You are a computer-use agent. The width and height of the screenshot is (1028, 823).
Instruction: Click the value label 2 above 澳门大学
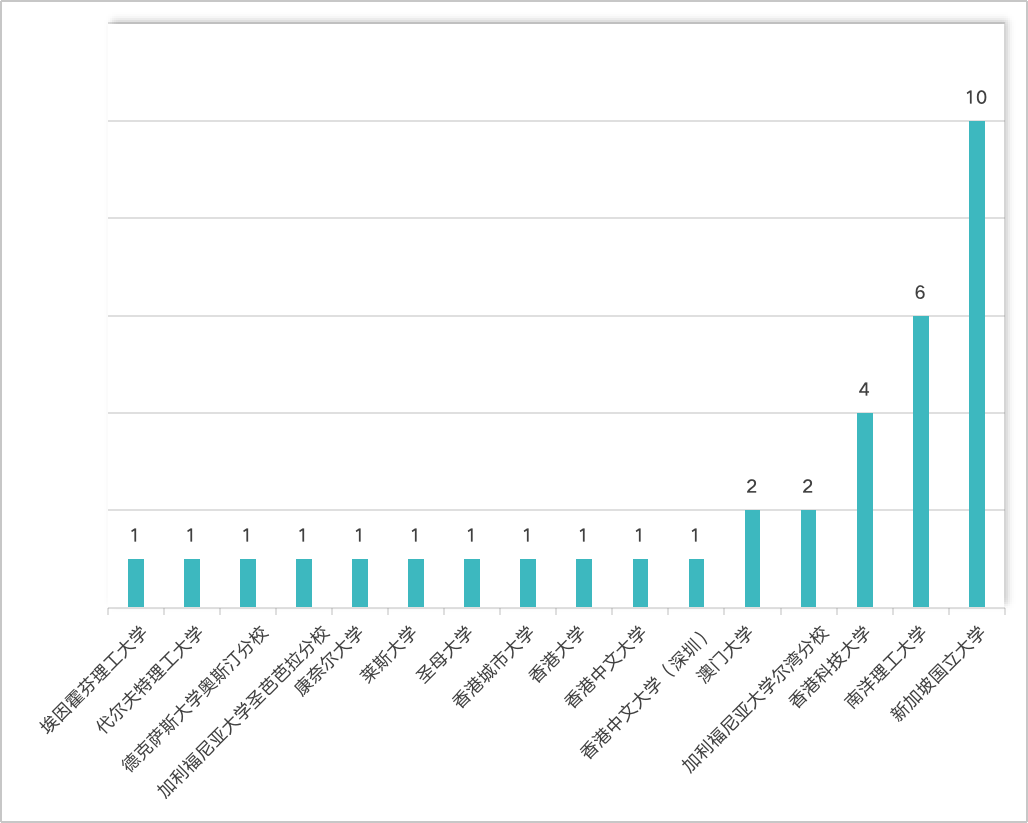click(x=751, y=487)
